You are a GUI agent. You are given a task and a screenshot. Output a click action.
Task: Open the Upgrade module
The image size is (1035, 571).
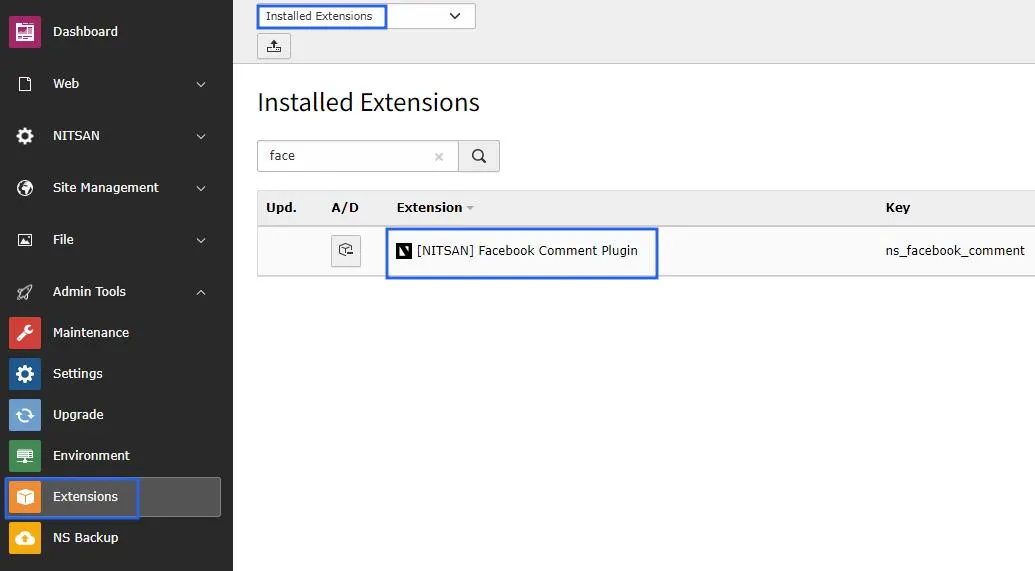click(x=78, y=415)
